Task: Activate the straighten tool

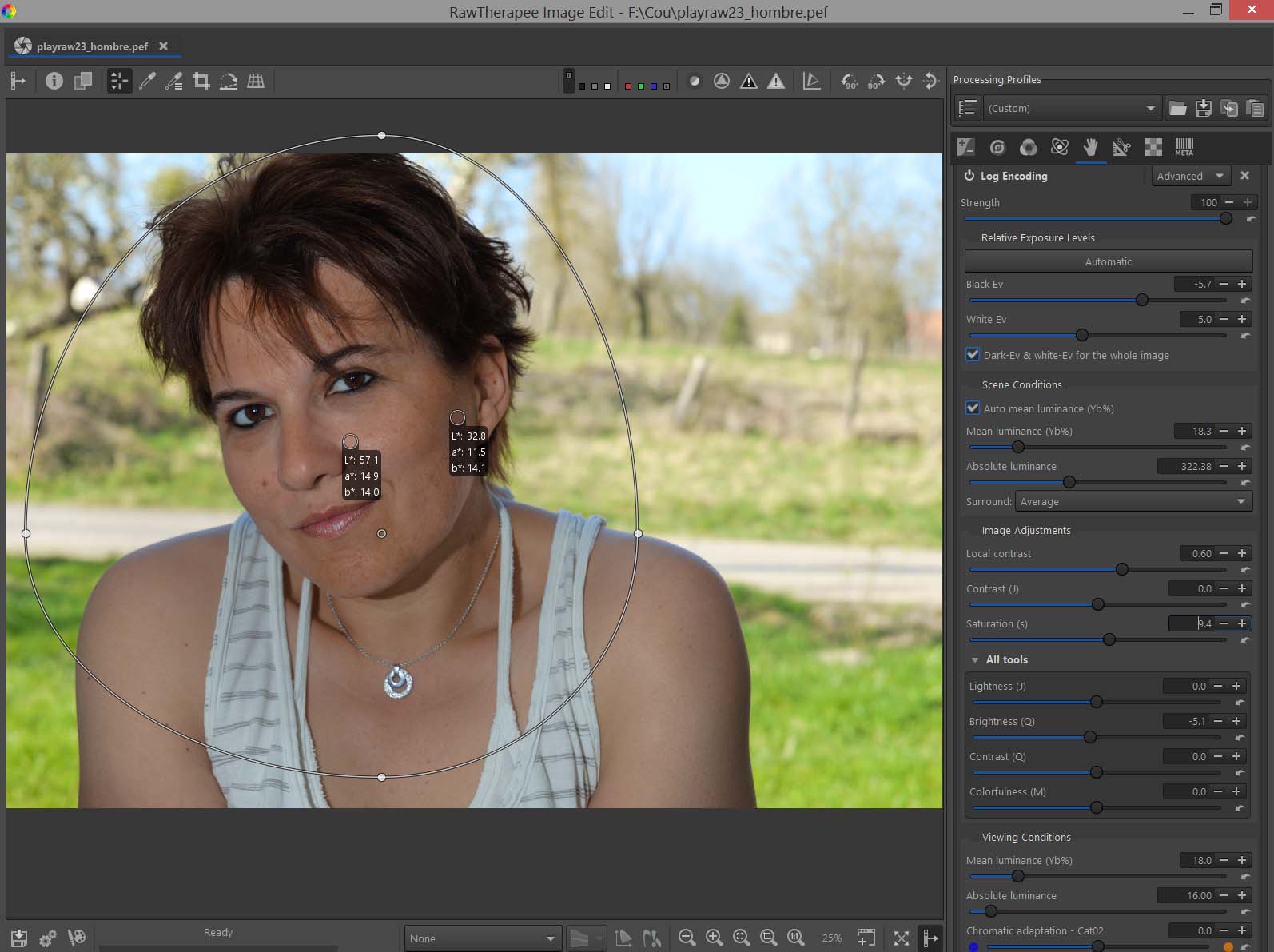Action: pos(229,81)
